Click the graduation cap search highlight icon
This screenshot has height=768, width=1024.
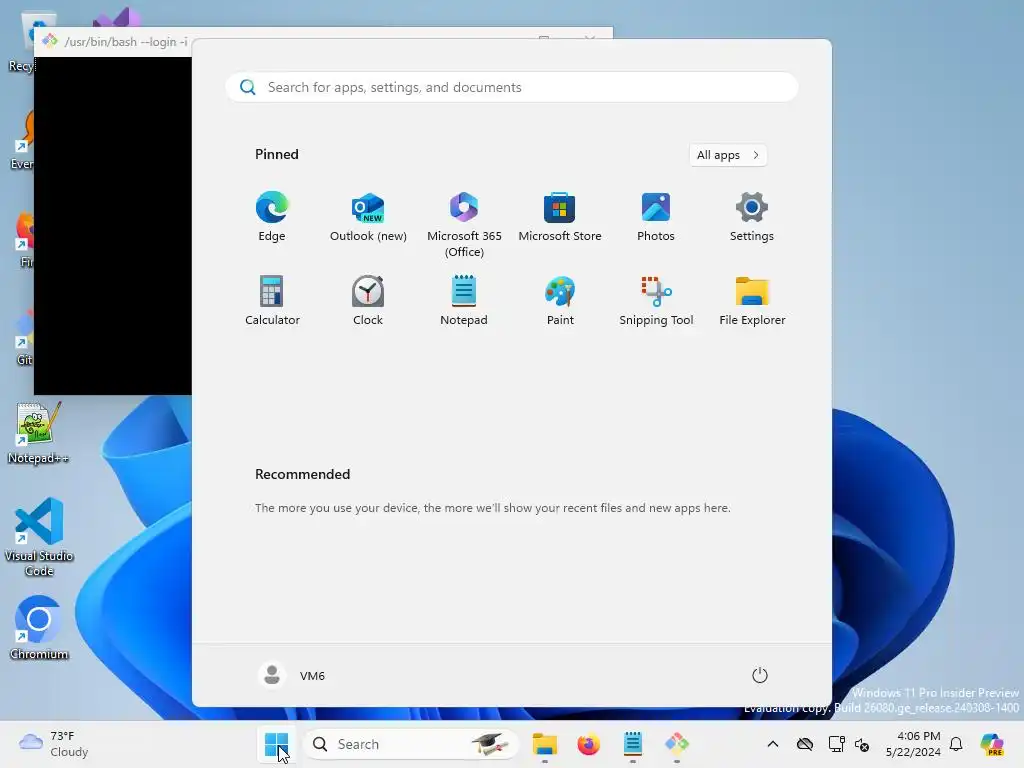tap(490, 744)
